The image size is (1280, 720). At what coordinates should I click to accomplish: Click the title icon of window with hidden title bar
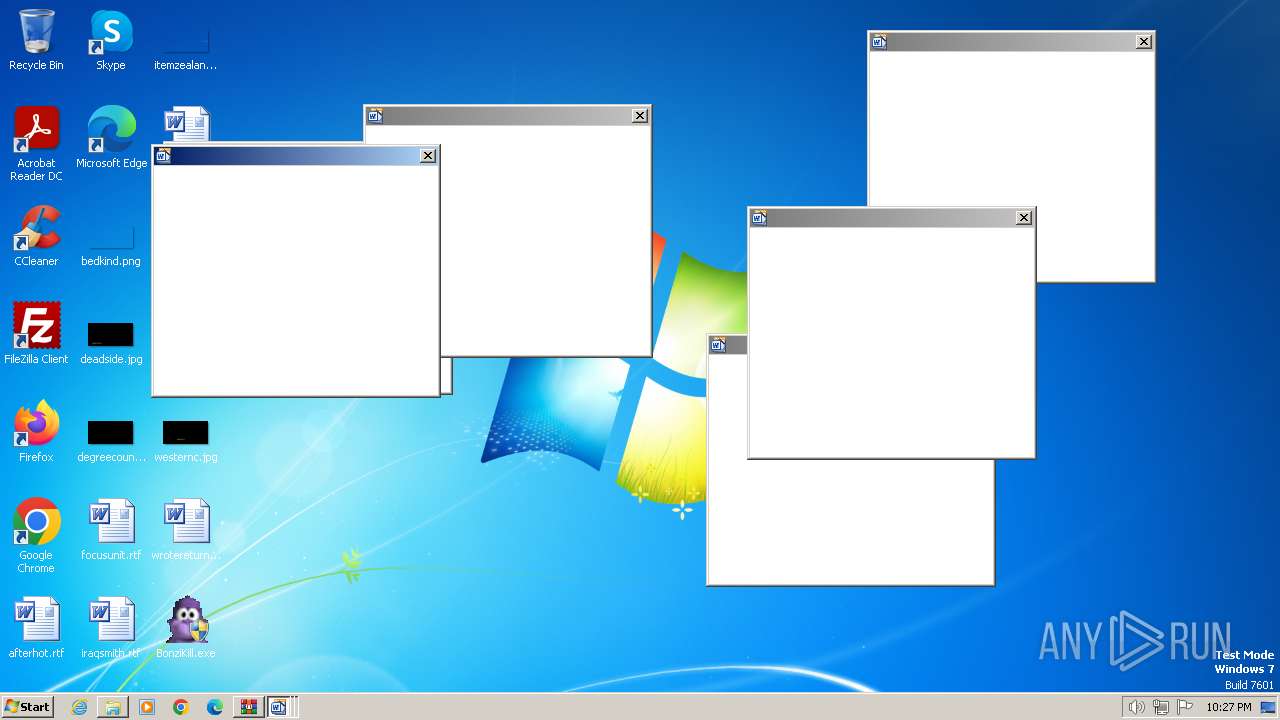[718, 345]
